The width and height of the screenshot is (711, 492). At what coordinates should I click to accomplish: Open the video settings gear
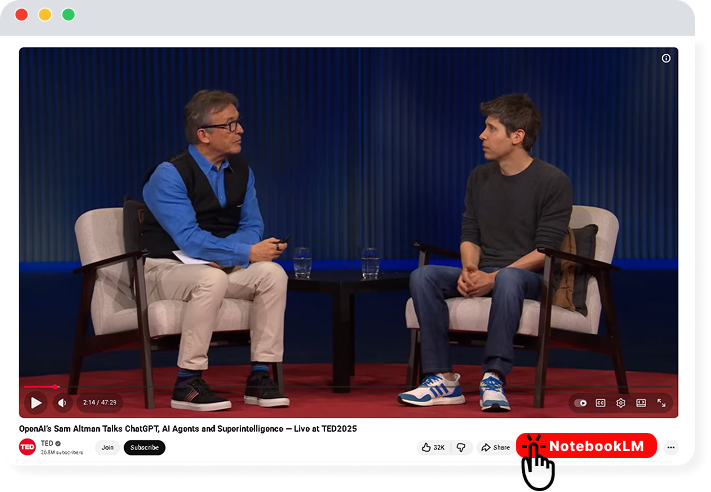(621, 403)
